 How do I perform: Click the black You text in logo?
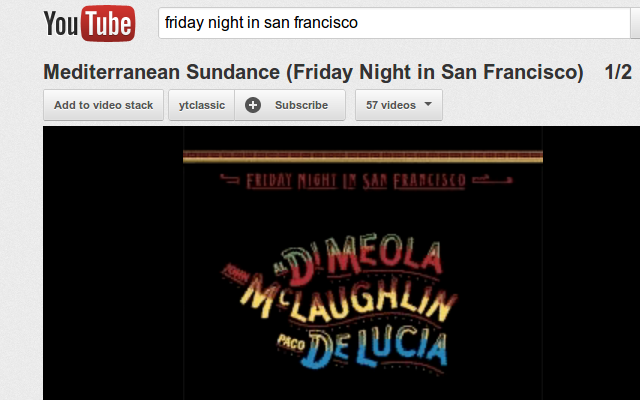61,24
